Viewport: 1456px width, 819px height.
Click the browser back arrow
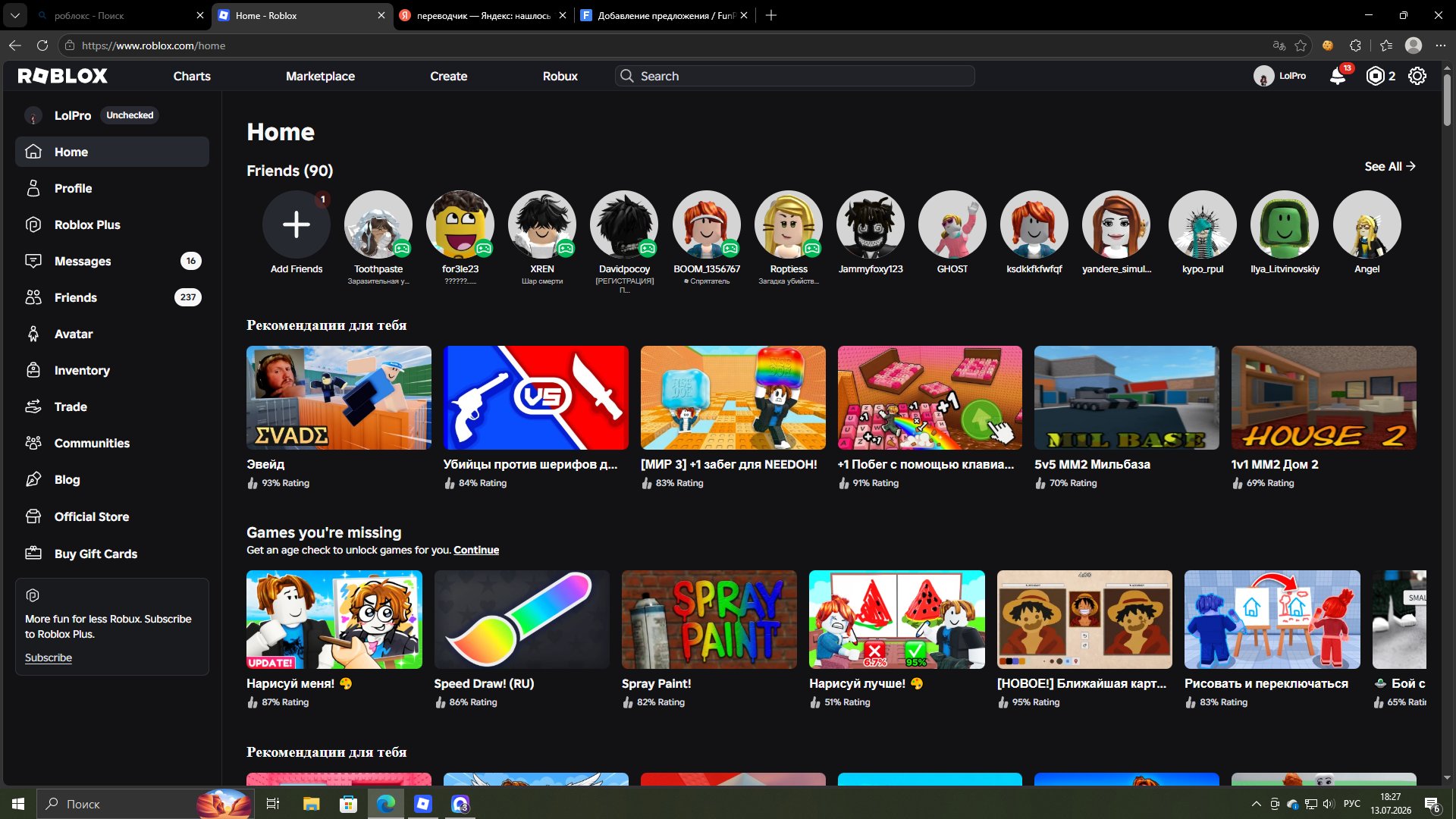[14, 45]
